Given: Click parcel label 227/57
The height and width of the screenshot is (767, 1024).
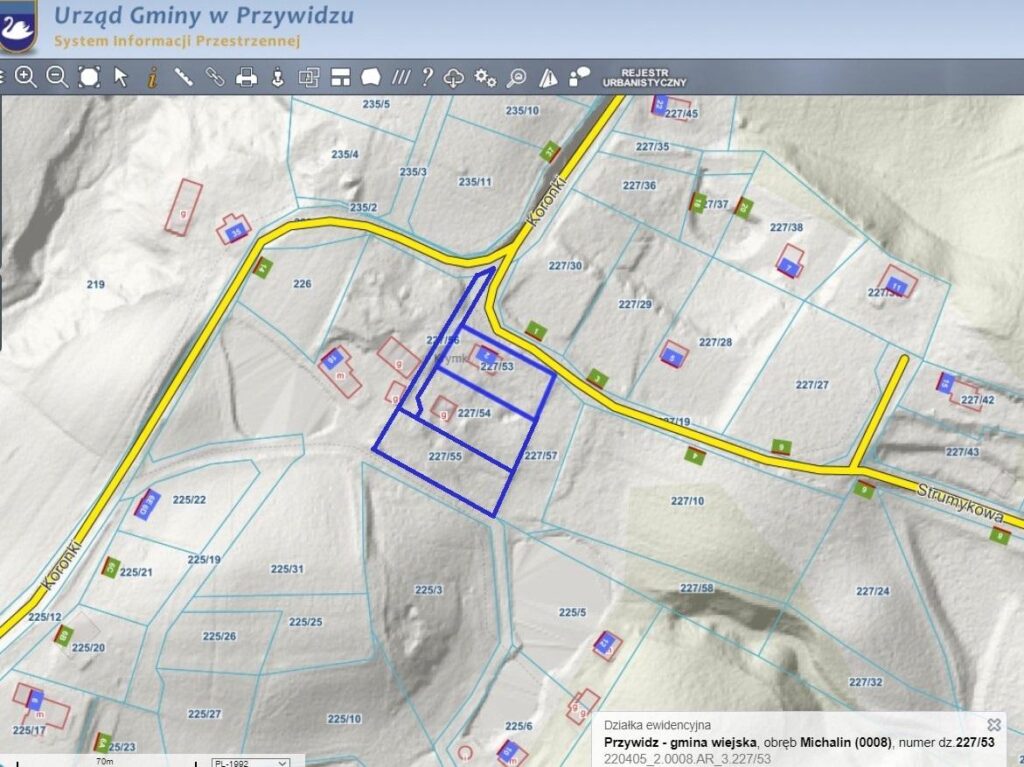Looking at the screenshot, I should [x=541, y=455].
